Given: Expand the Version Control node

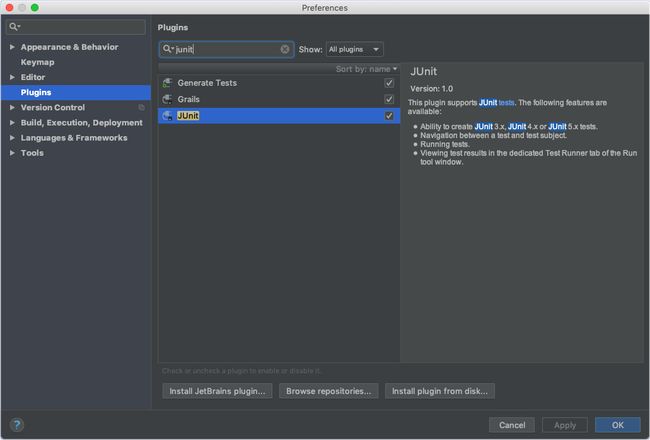Looking at the screenshot, I should coord(12,107).
